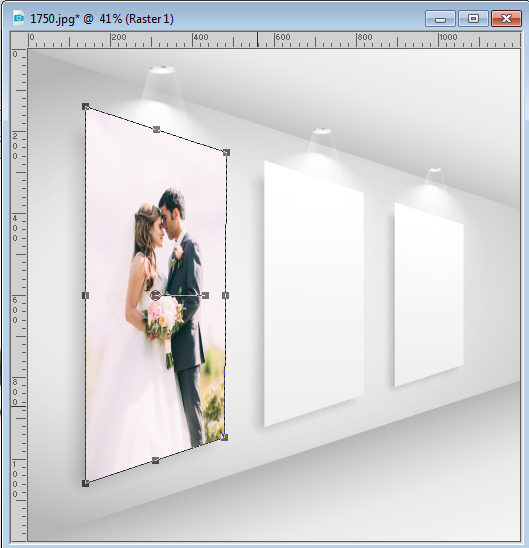Click the ruler origin box at top-left corner
Screen dimensions: 529x548
[x=19, y=40]
